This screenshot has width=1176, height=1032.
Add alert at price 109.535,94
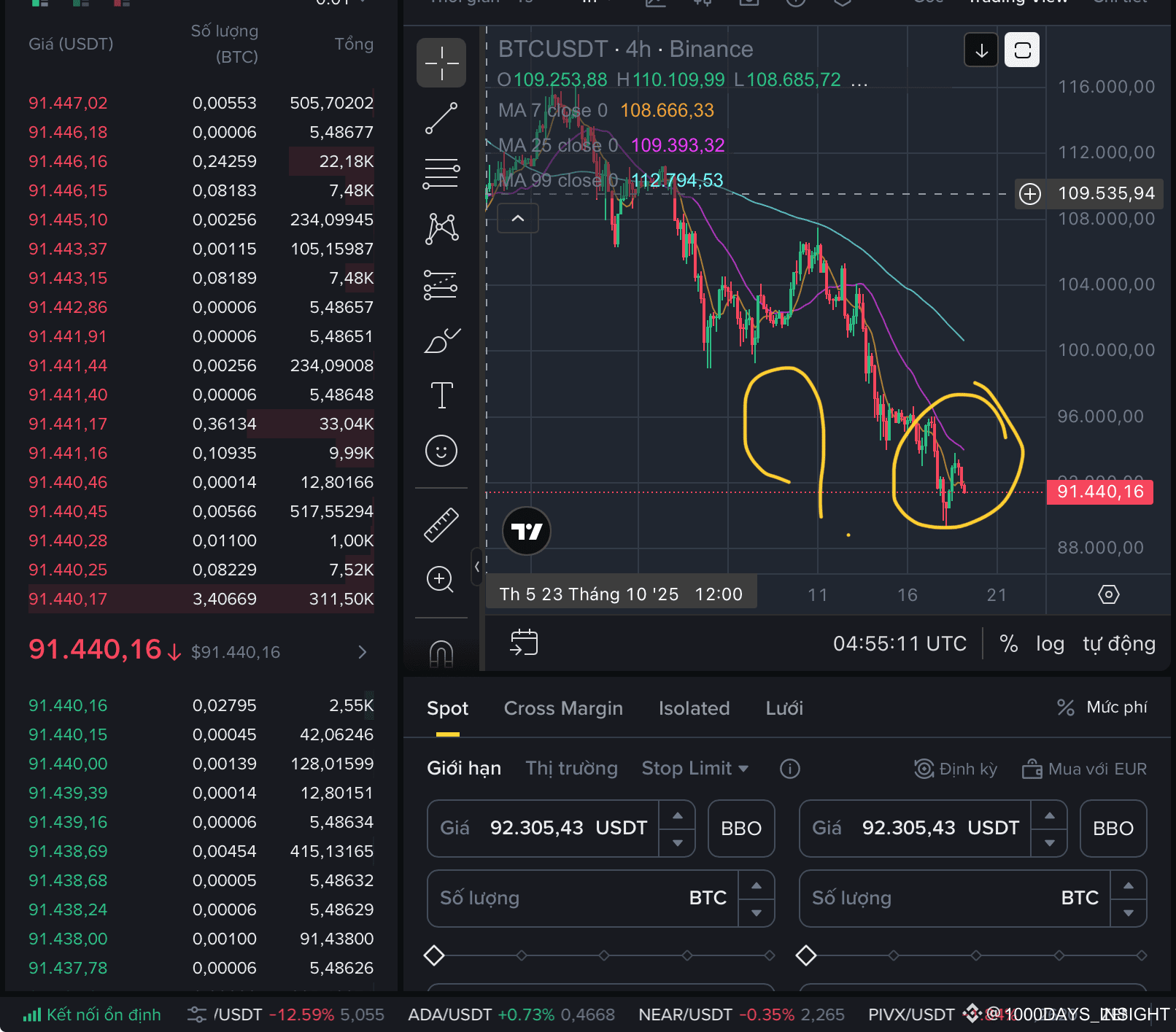(x=1030, y=193)
